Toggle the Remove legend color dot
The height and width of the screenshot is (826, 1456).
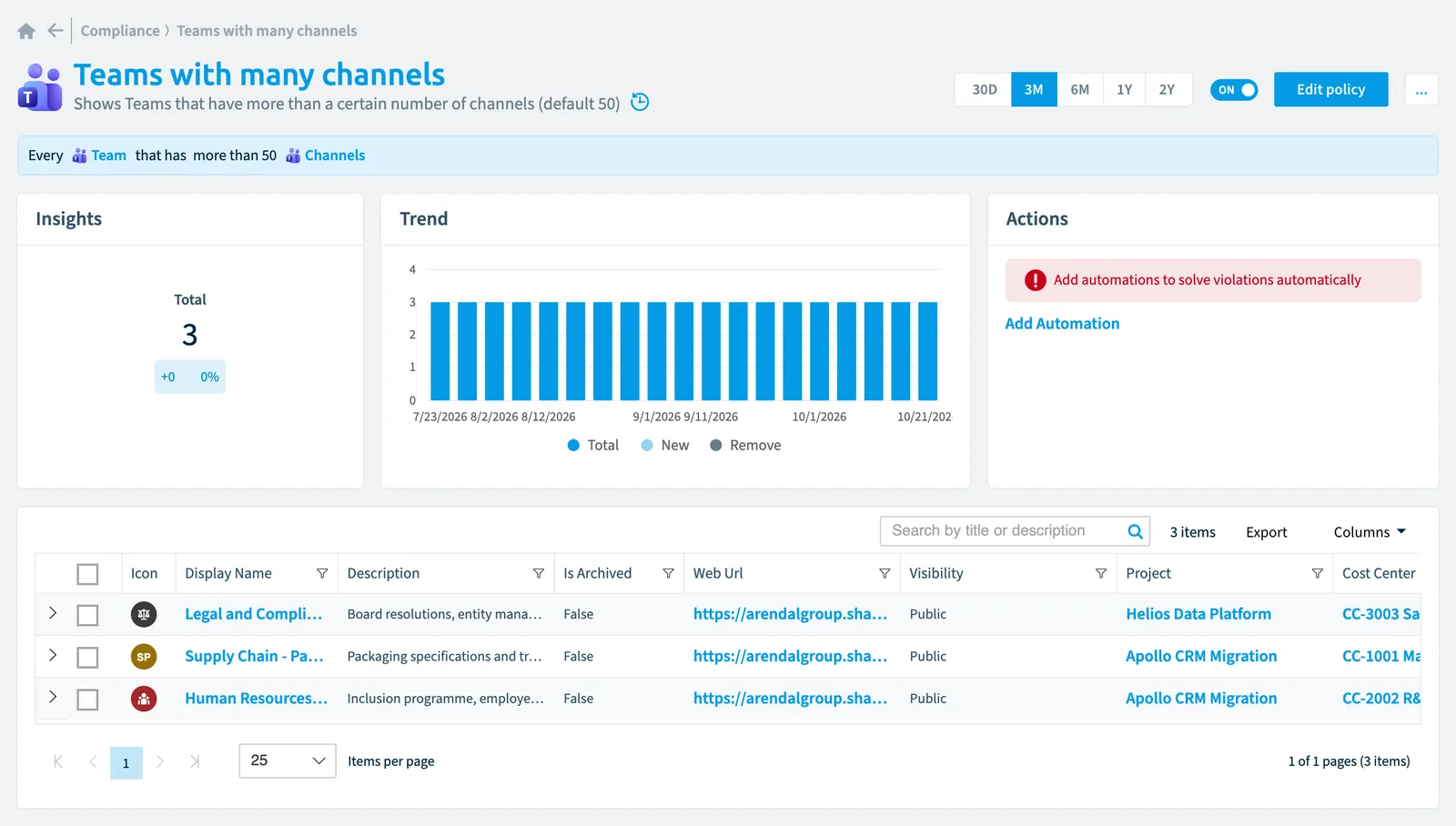click(716, 446)
